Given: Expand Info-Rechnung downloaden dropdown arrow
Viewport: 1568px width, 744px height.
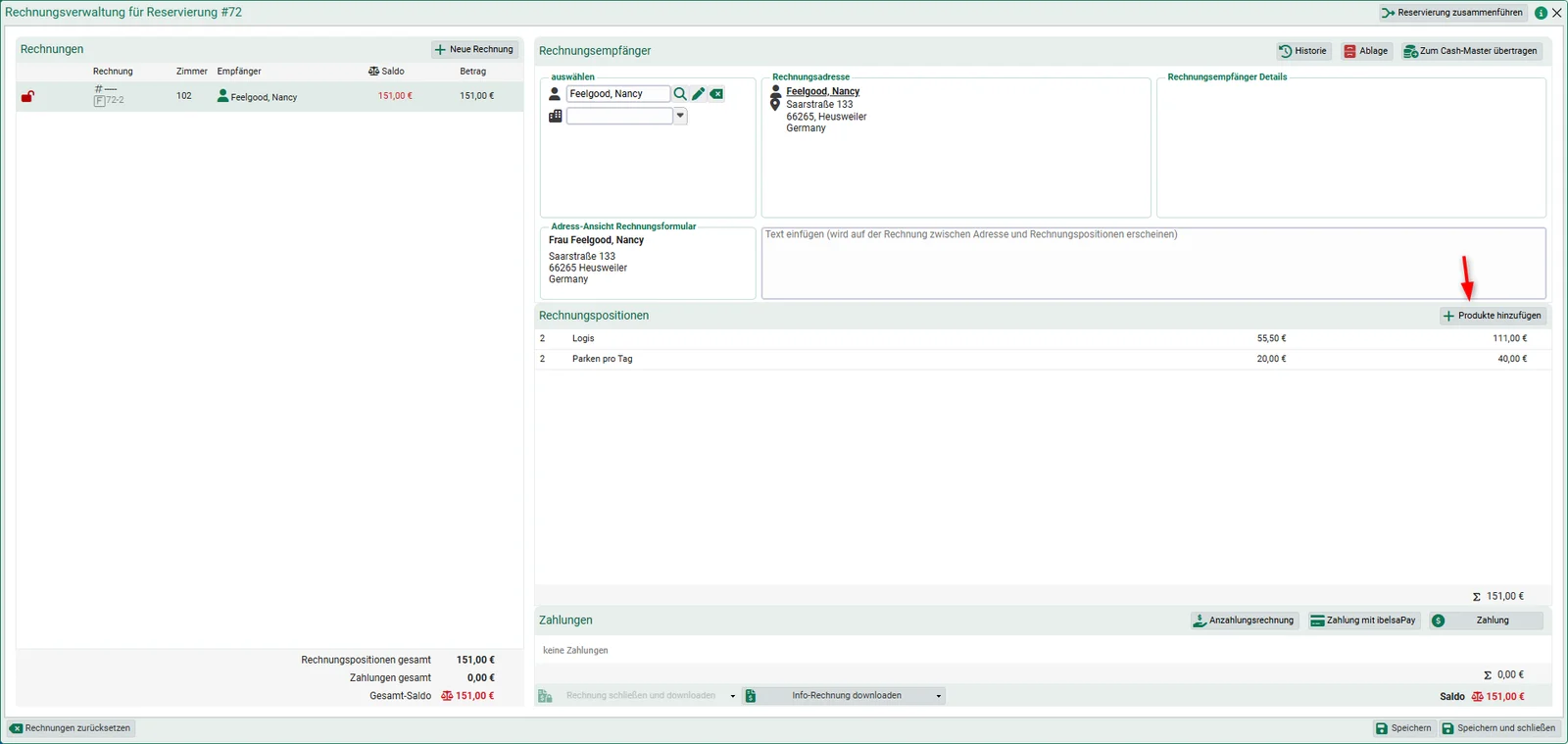Looking at the screenshot, I should (939, 696).
